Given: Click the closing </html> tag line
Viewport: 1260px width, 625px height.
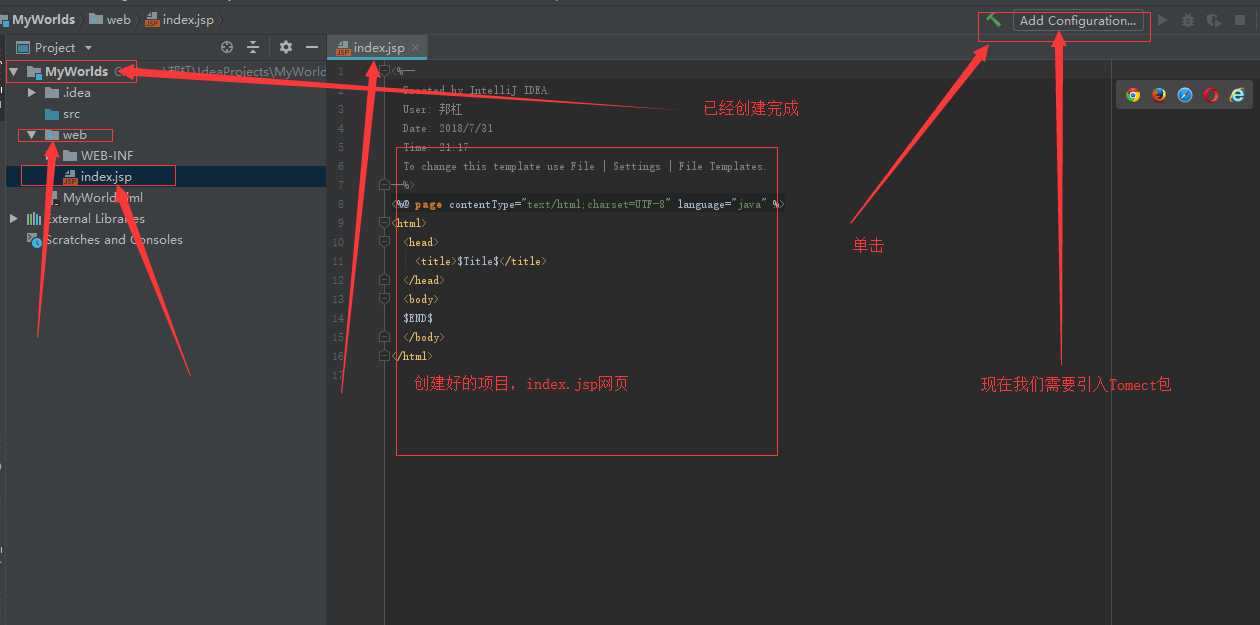Looking at the screenshot, I should pyautogui.click(x=413, y=356).
